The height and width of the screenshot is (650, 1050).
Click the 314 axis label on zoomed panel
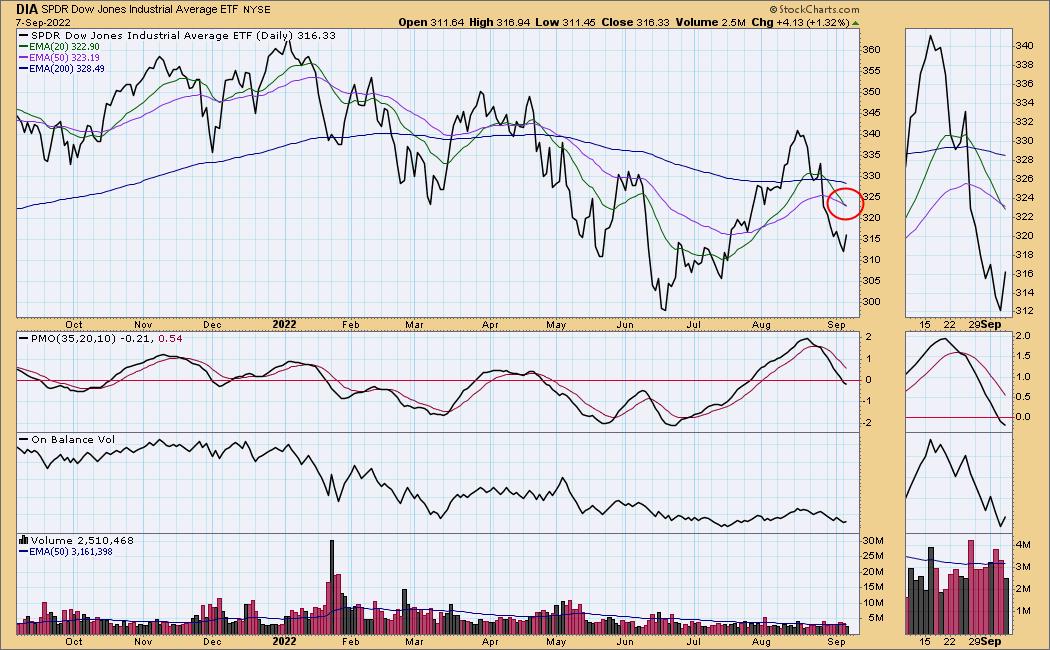[x=1025, y=293]
